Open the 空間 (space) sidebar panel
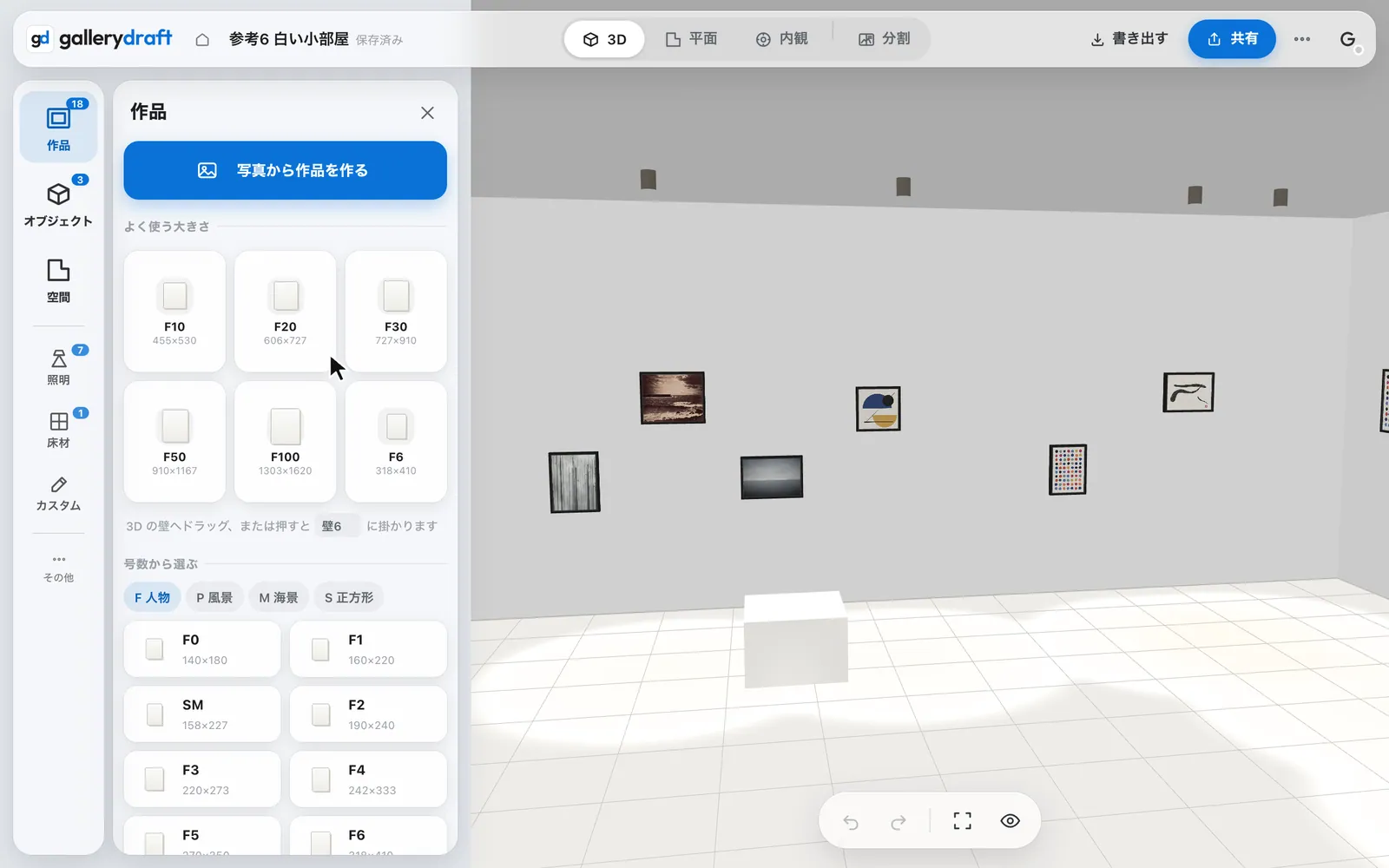Image resolution: width=1389 pixels, height=868 pixels. [x=58, y=279]
